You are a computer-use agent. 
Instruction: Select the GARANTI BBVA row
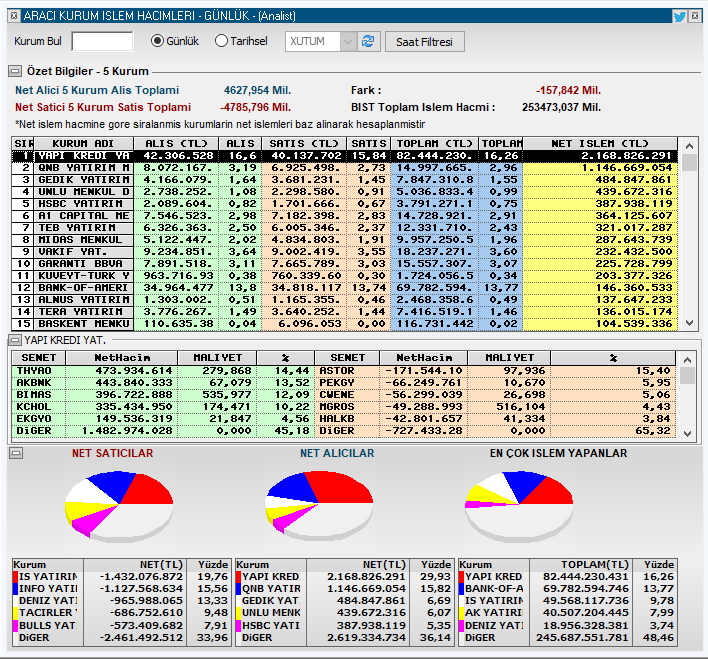(x=345, y=263)
